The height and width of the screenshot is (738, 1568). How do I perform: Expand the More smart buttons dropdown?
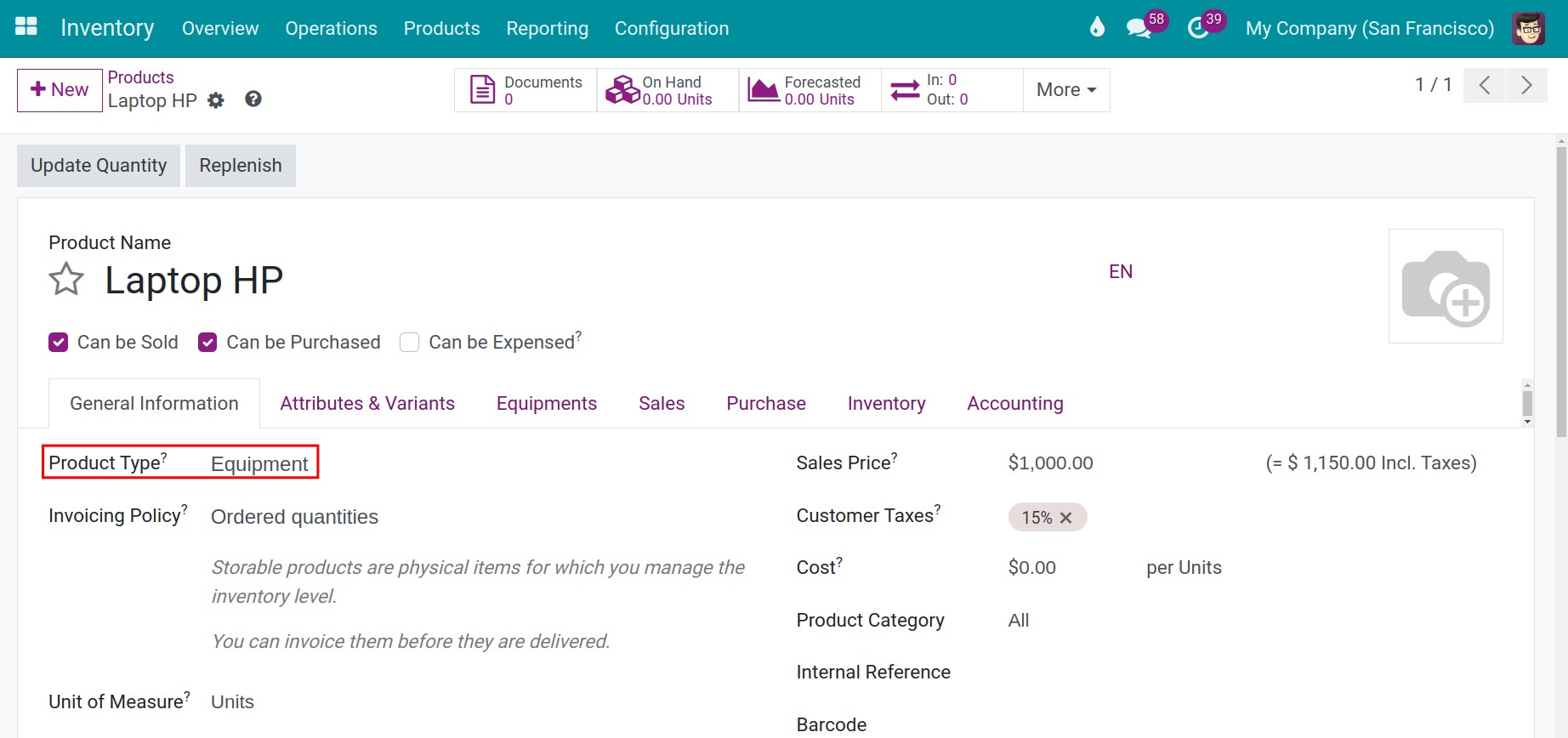[x=1066, y=90]
